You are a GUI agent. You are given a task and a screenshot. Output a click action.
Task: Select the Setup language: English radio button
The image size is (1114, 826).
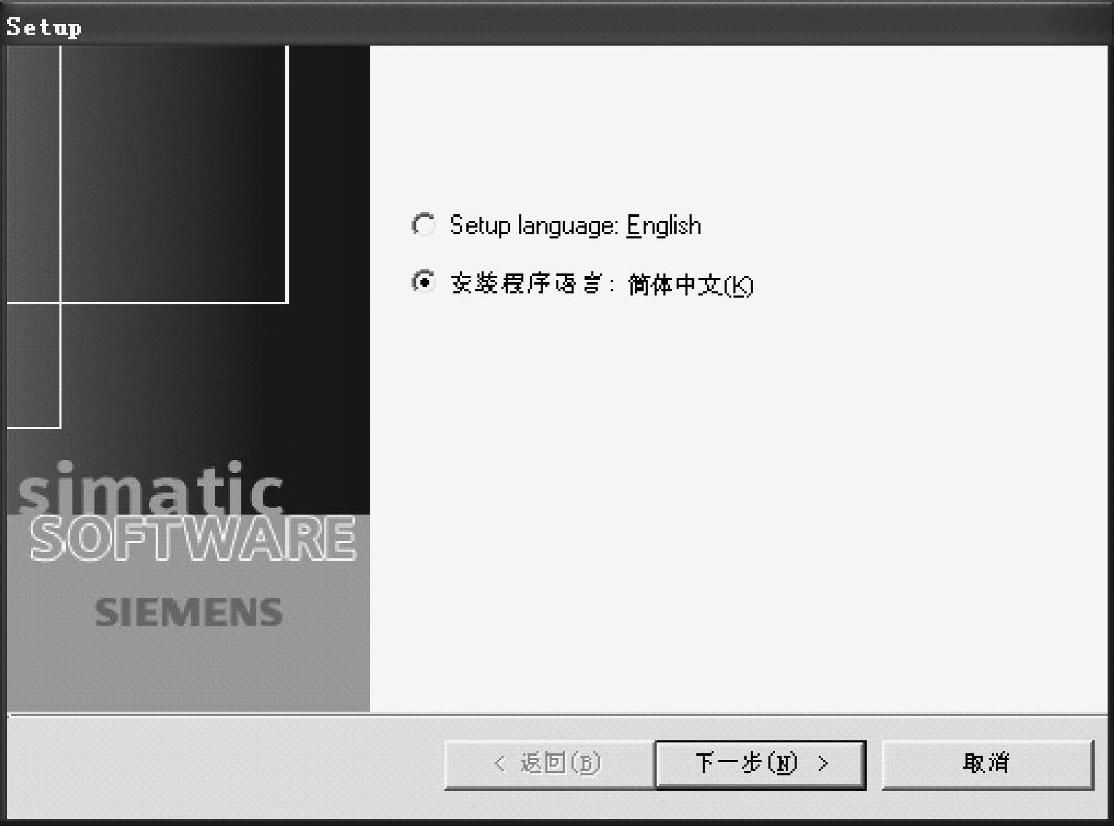[424, 225]
